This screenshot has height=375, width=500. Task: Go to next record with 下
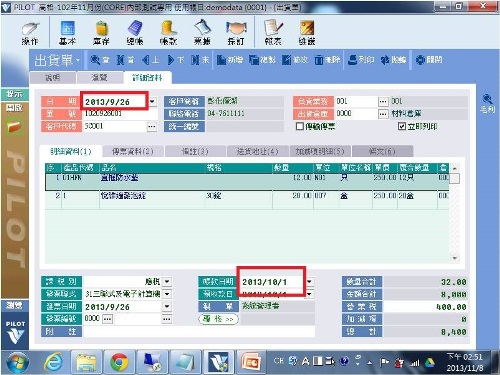point(176,60)
